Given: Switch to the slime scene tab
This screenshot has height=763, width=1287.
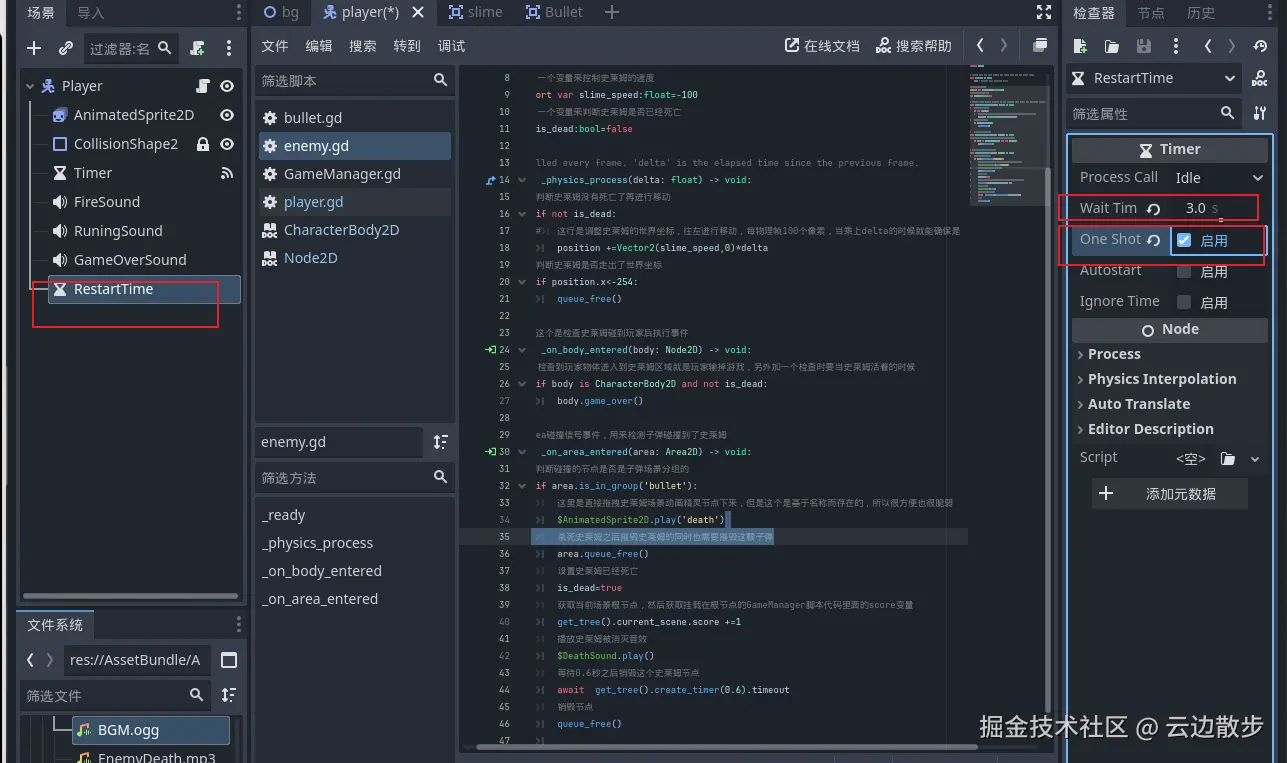Looking at the screenshot, I should point(475,12).
